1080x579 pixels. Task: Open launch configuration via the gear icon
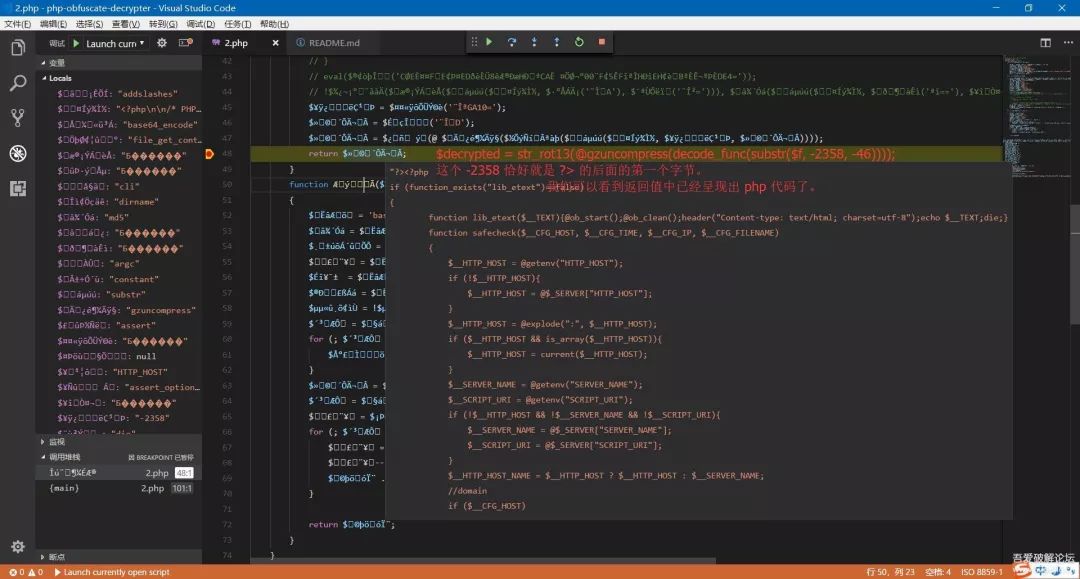click(159, 42)
